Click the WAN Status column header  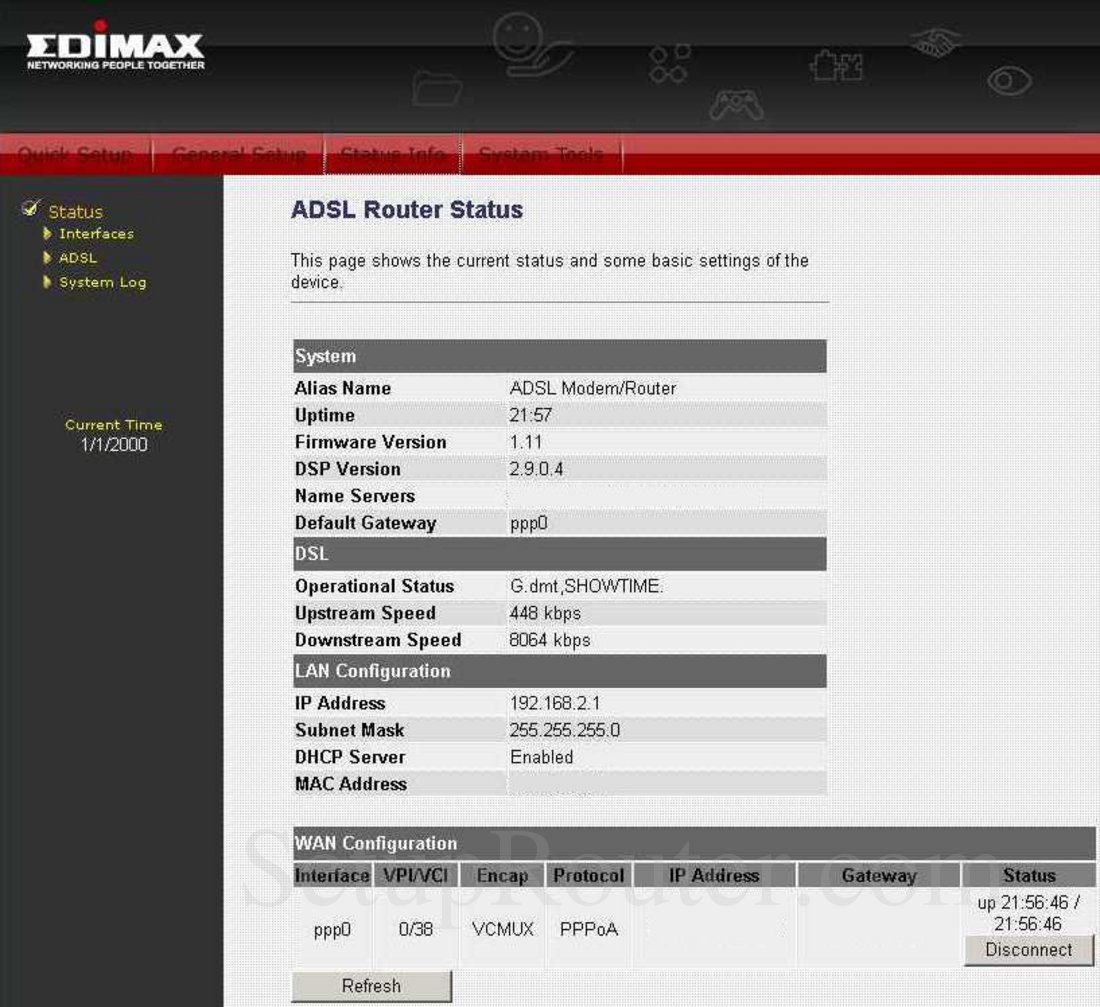click(1029, 875)
